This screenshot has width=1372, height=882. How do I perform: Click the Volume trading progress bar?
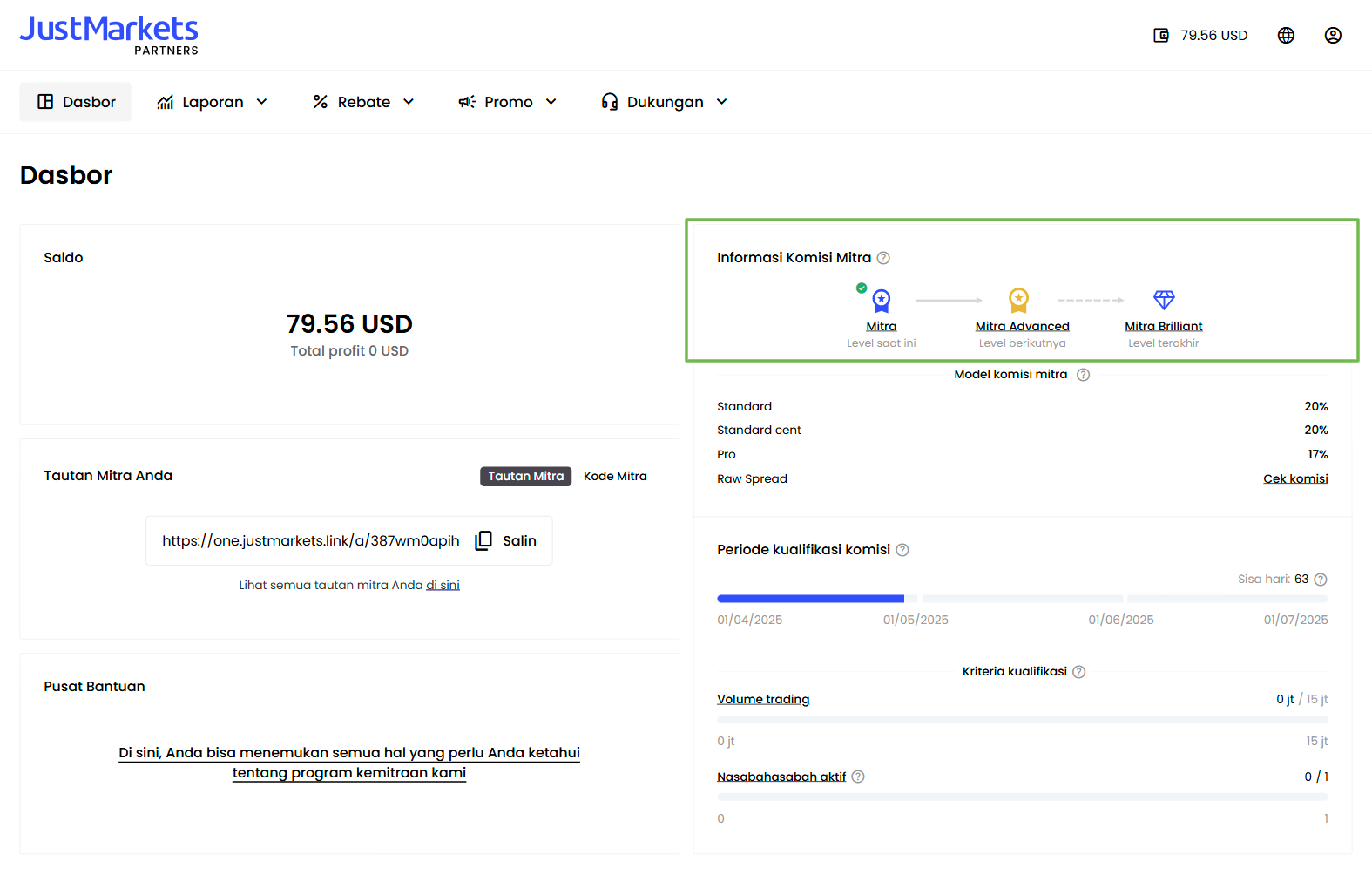[1023, 720]
